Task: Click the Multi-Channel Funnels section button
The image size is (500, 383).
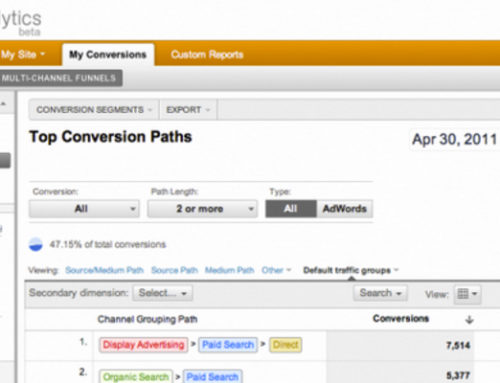Action: point(60,78)
